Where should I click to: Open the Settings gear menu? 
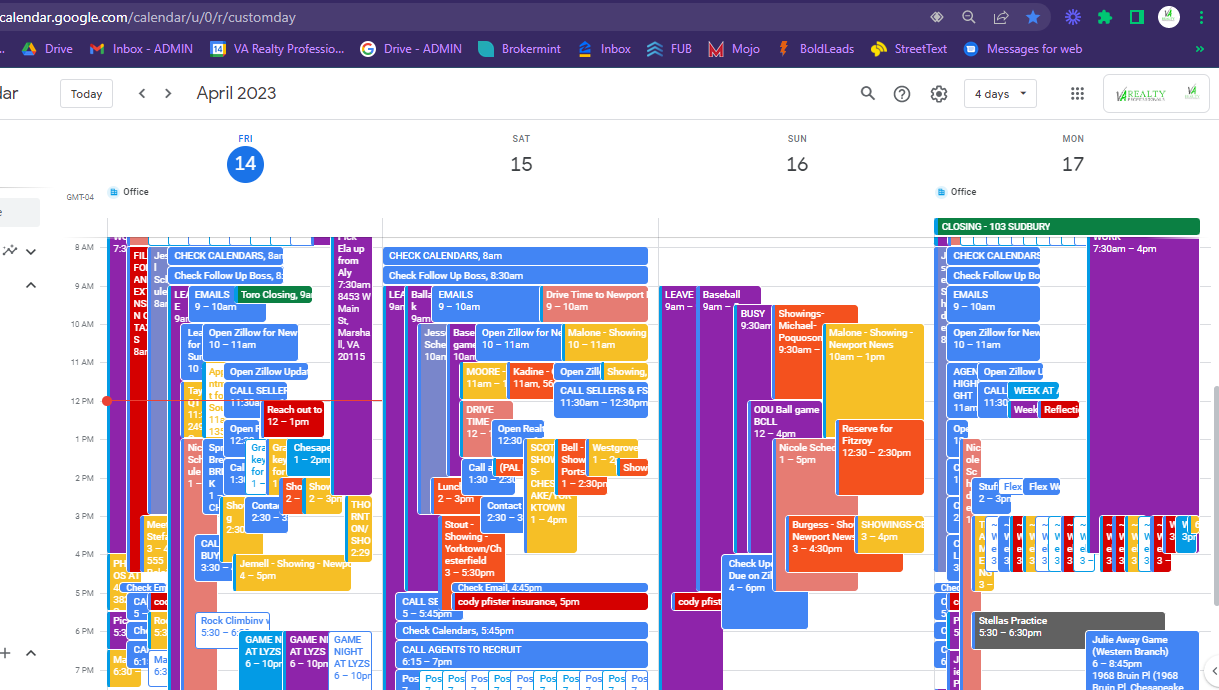[938, 93]
